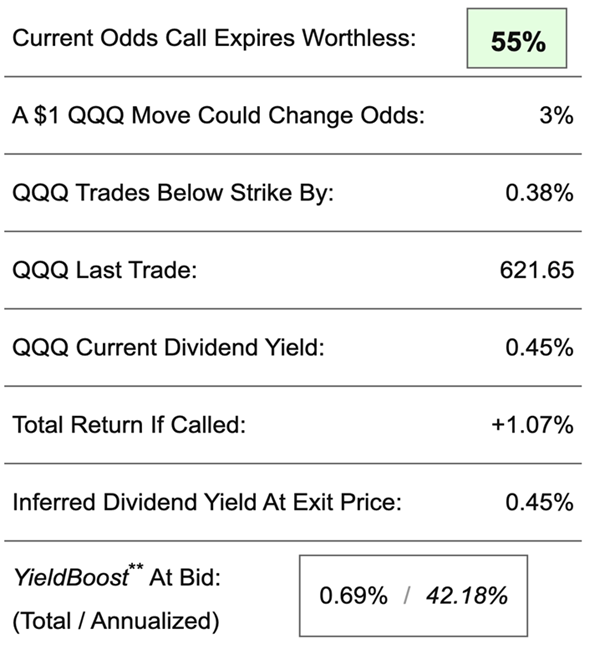The height and width of the screenshot is (649, 600).
Task: Click the 0.69% total YieldBoost value
Action: (x=353, y=597)
